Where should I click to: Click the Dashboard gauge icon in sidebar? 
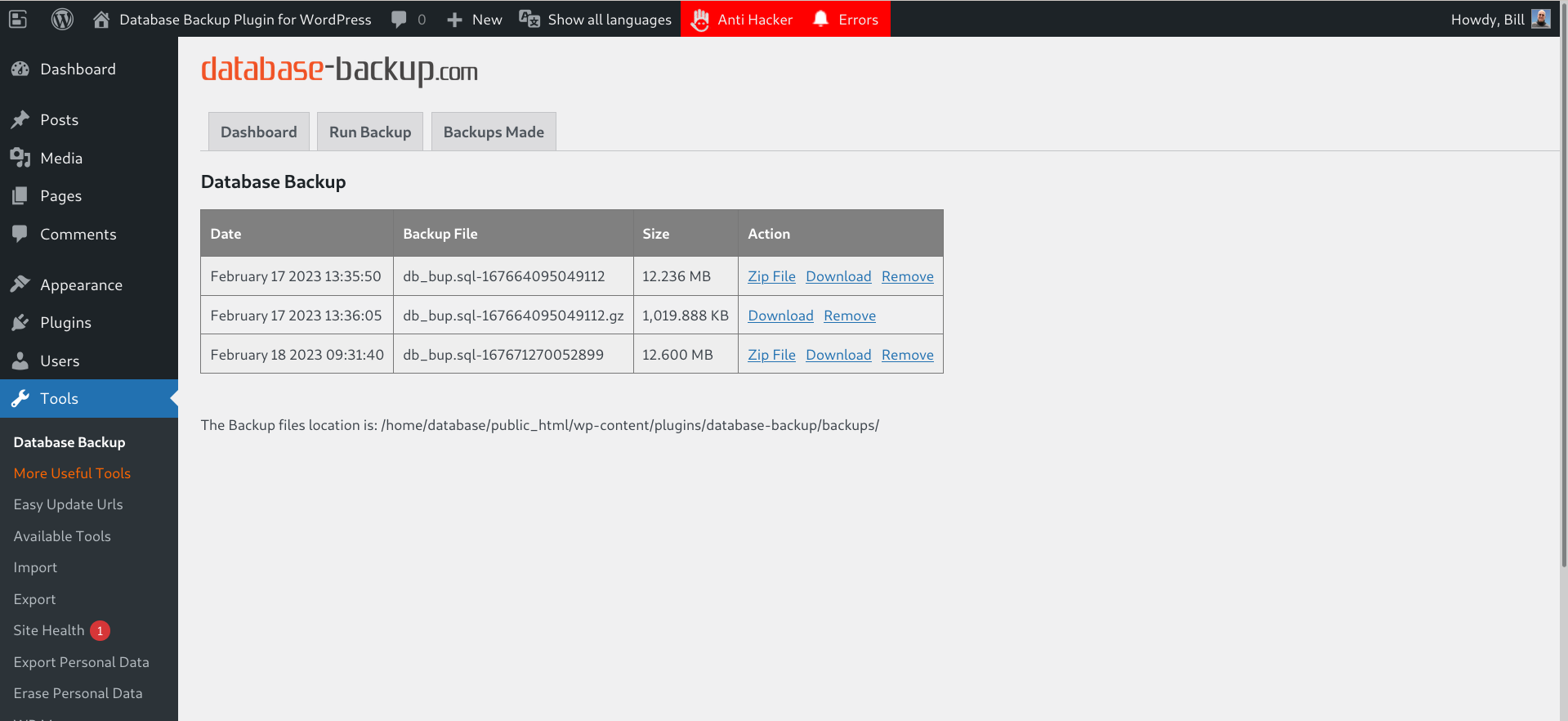20,69
